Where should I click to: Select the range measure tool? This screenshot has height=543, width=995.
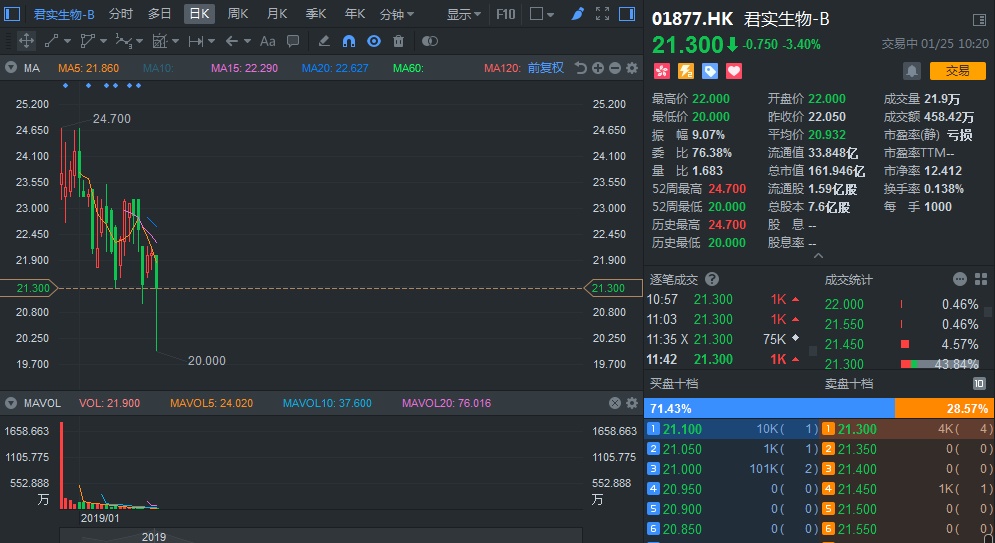coord(195,41)
